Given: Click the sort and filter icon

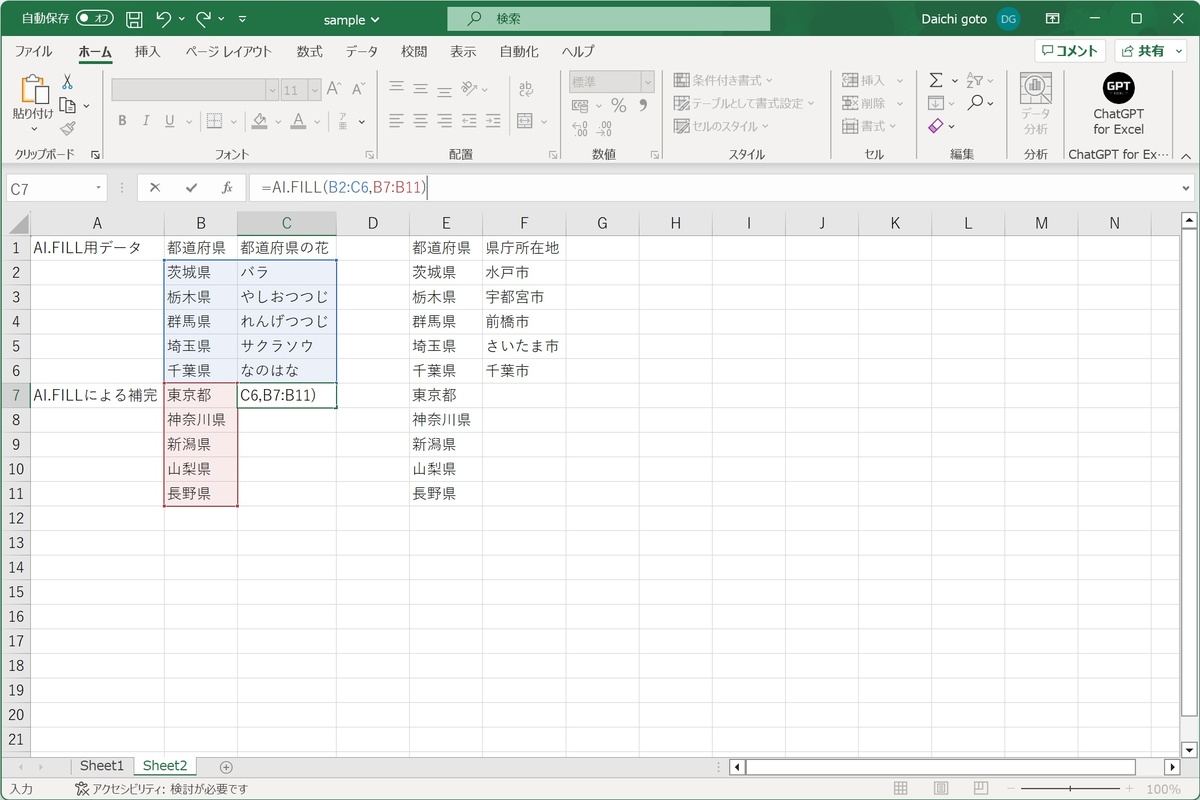Looking at the screenshot, I should point(974,80).
